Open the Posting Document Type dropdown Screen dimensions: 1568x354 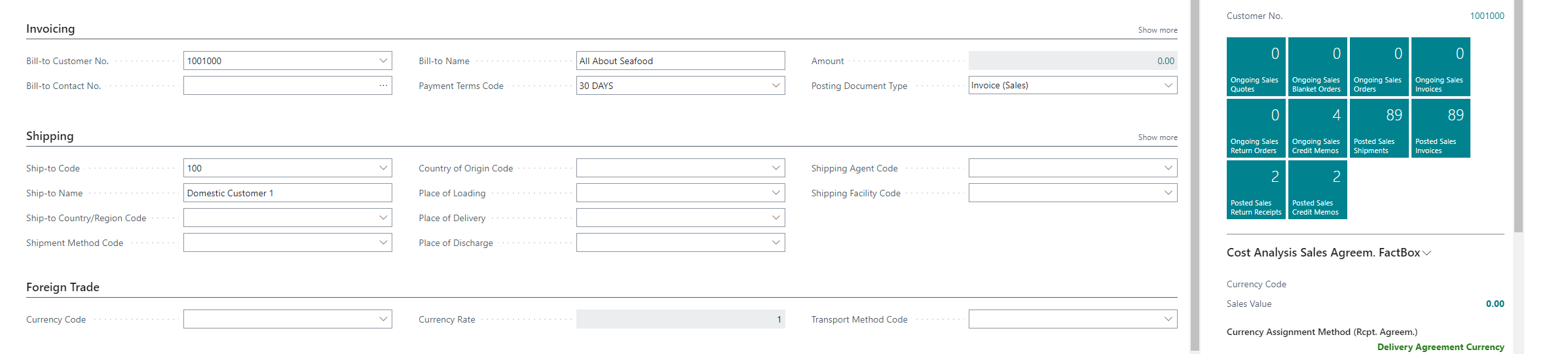[x=1168, y=86]
